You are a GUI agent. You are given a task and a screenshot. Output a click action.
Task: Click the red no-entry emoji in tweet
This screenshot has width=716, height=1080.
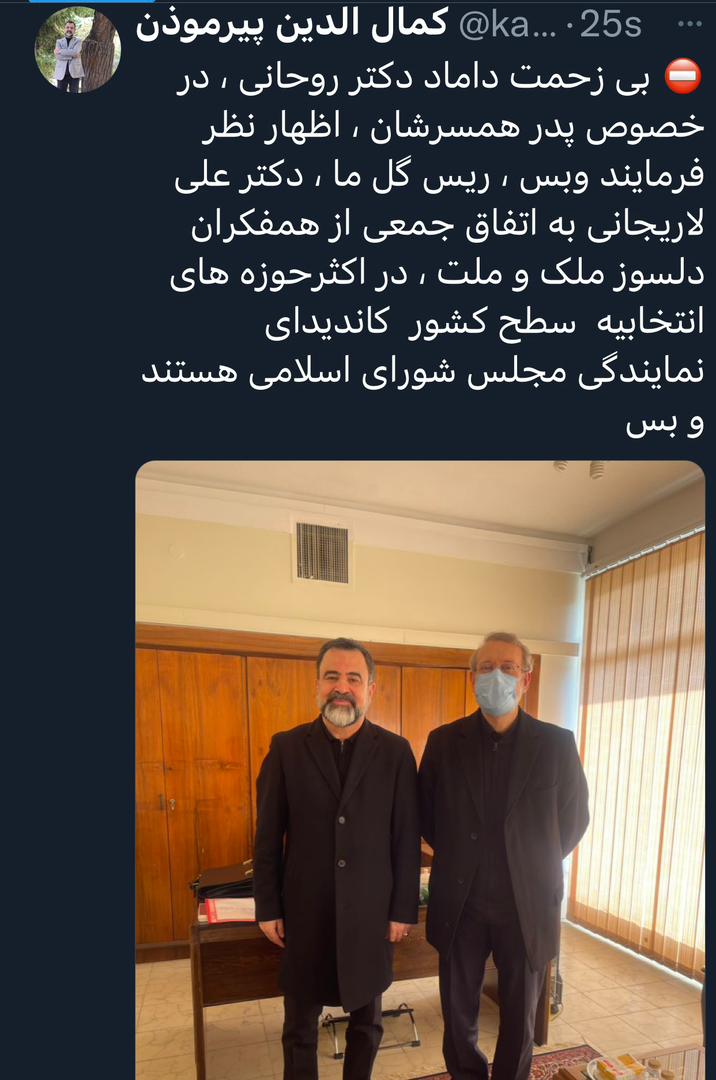click(682, 76)
